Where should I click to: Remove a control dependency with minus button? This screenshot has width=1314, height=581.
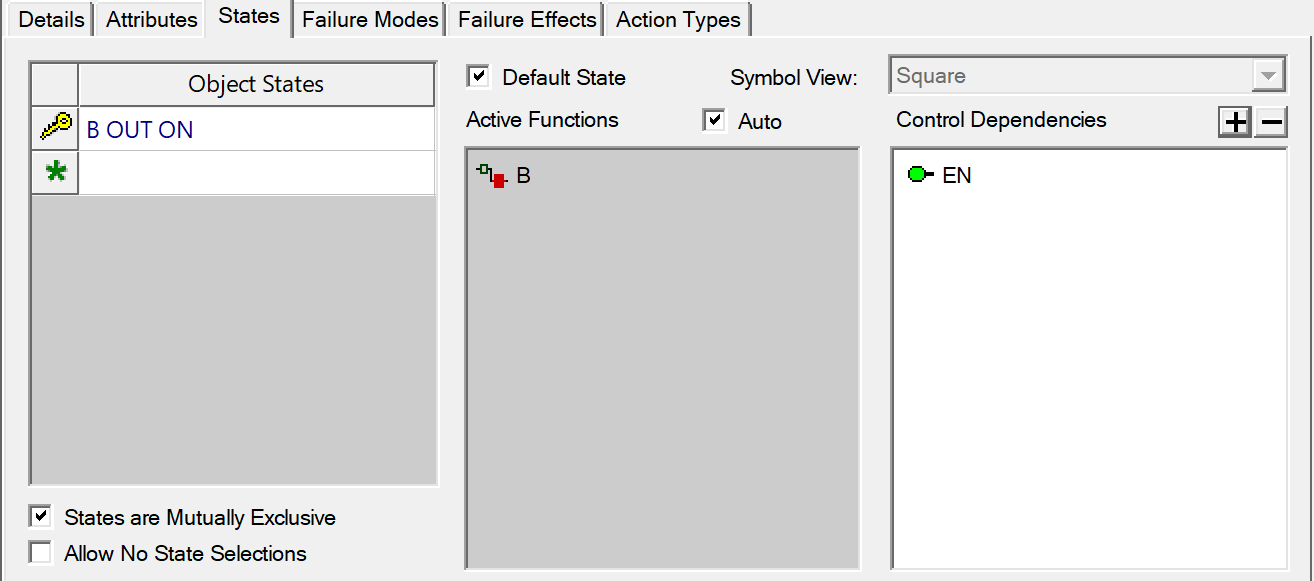click(x=1270, y=122)
